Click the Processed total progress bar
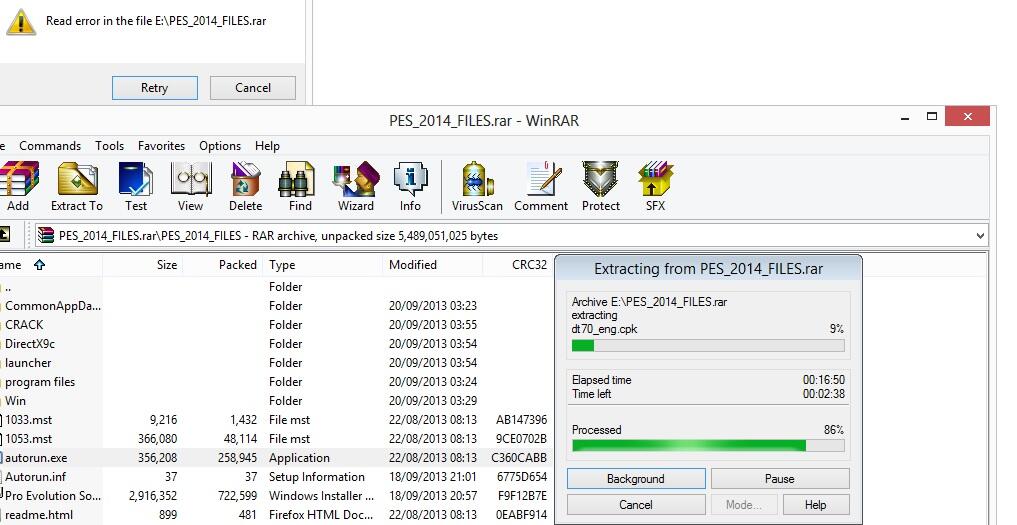 click(708, 446)
